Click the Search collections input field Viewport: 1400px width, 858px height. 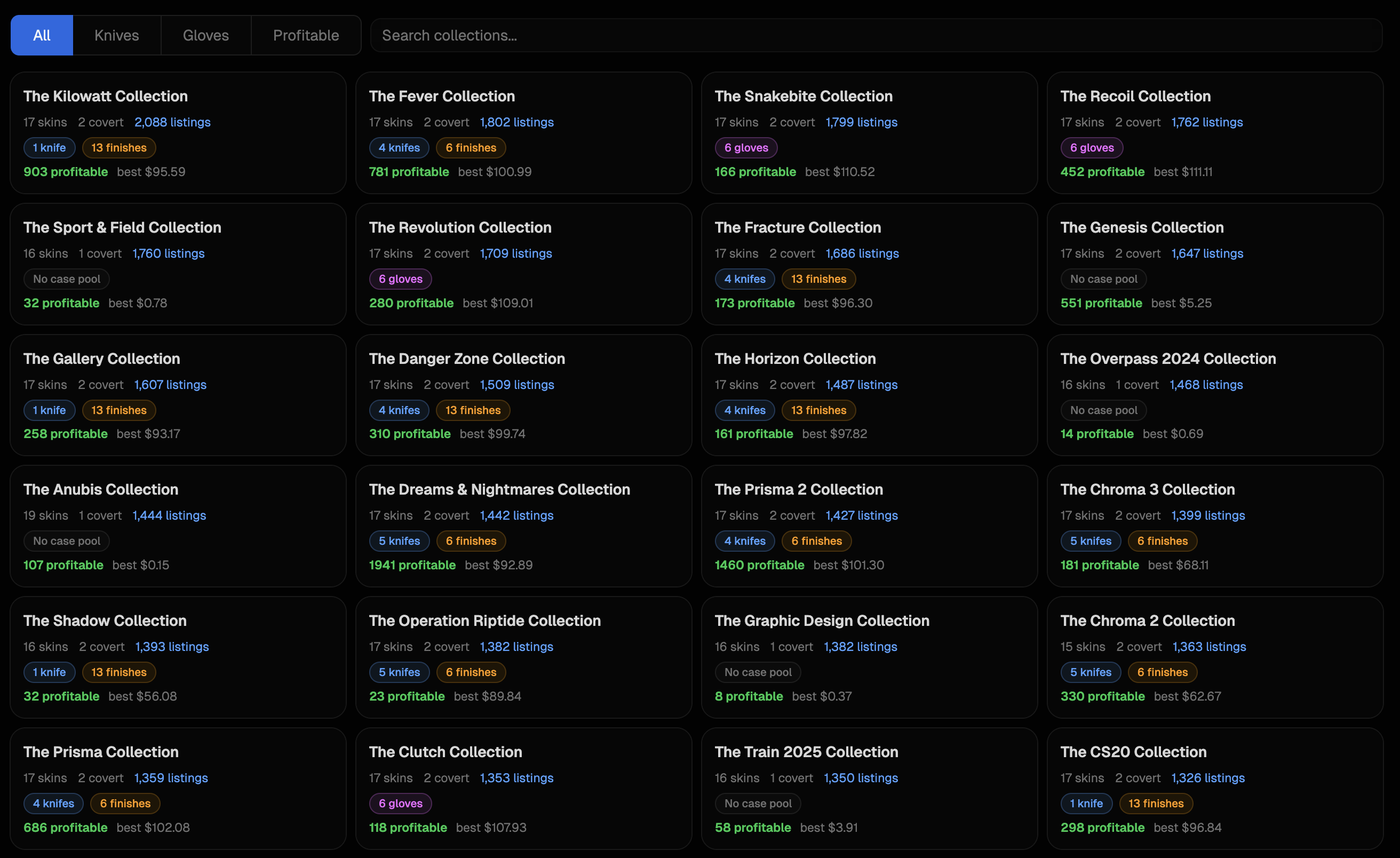click(875, 35)
